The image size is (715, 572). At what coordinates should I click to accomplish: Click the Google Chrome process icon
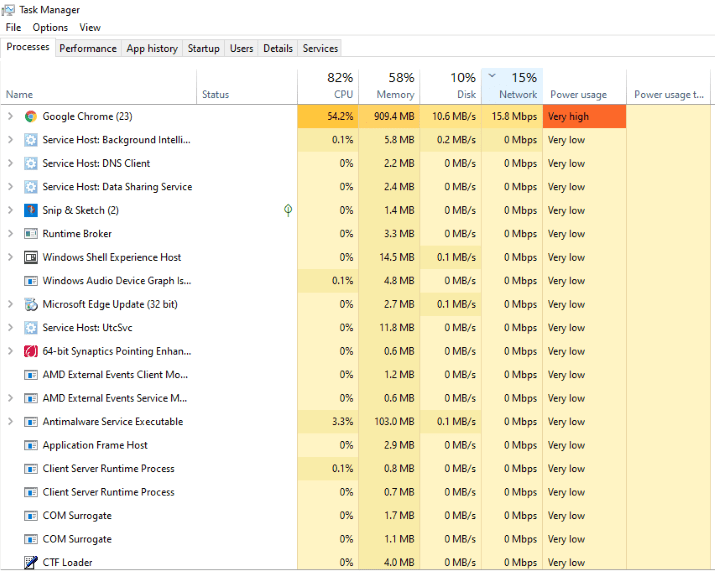[31, 117]
